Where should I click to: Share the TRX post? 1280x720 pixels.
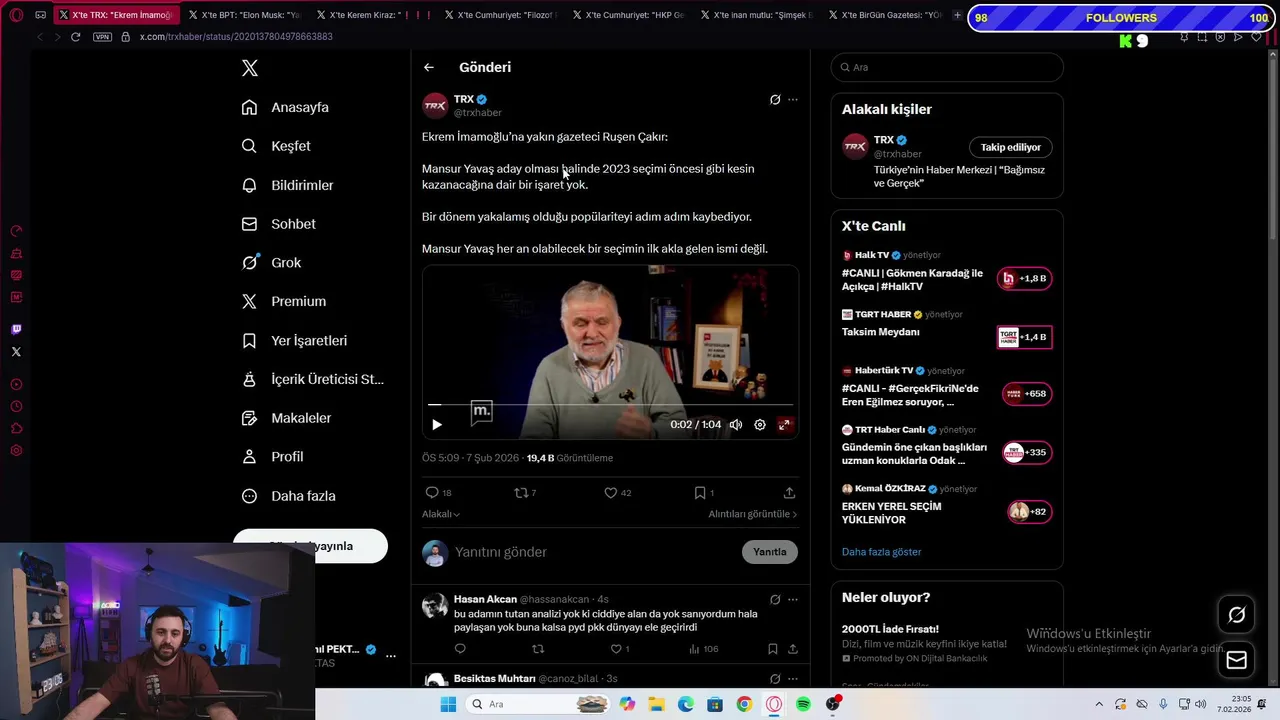(789, 492)
